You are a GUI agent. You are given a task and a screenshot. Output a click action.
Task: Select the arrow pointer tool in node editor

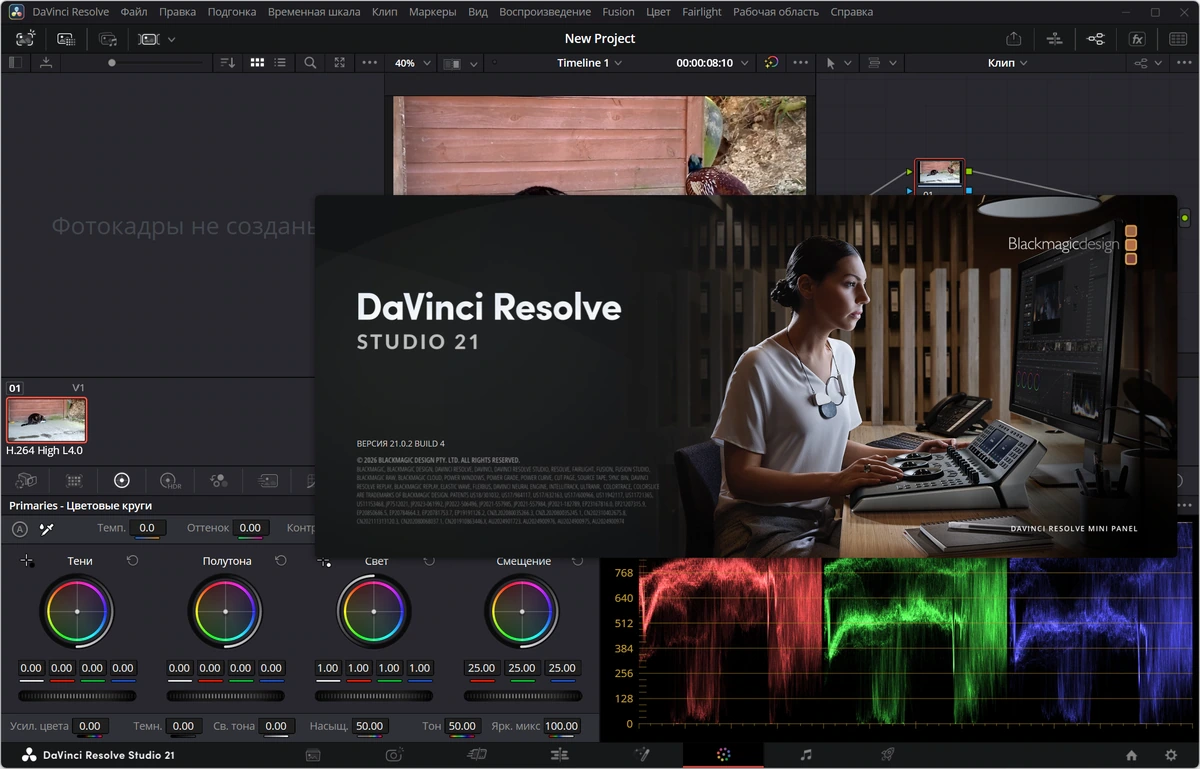click(831, 63)
